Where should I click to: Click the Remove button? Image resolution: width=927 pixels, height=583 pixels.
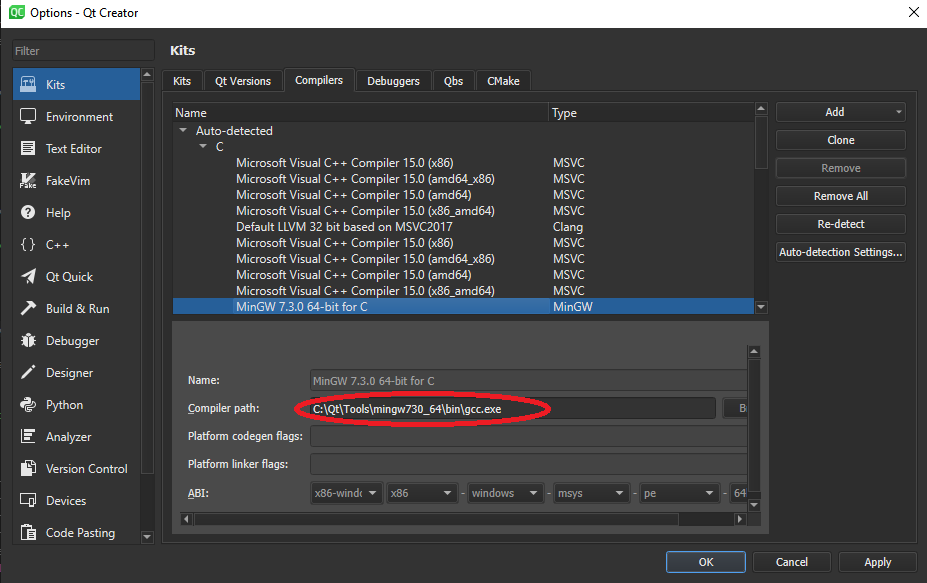(841, 168)
